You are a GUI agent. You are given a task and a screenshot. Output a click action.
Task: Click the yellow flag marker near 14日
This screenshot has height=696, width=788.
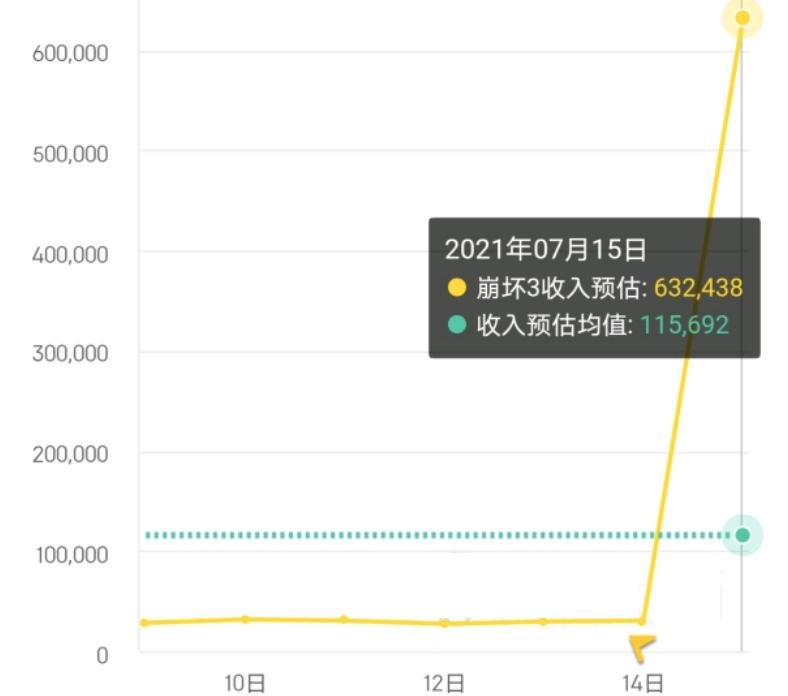tap(642, 648)
